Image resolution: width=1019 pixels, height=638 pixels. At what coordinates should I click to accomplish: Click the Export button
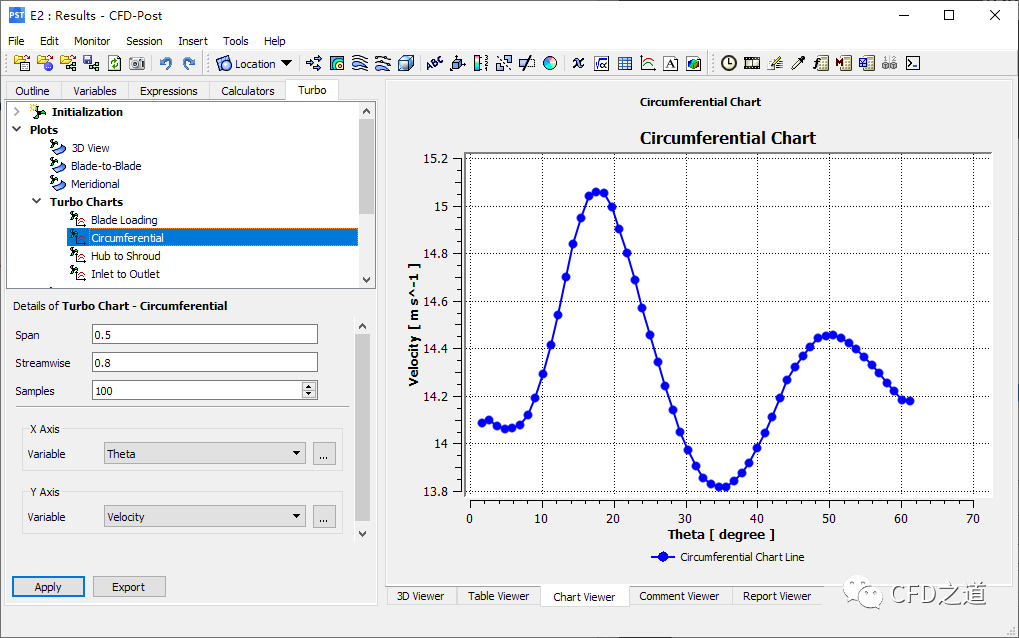[129, 587]
